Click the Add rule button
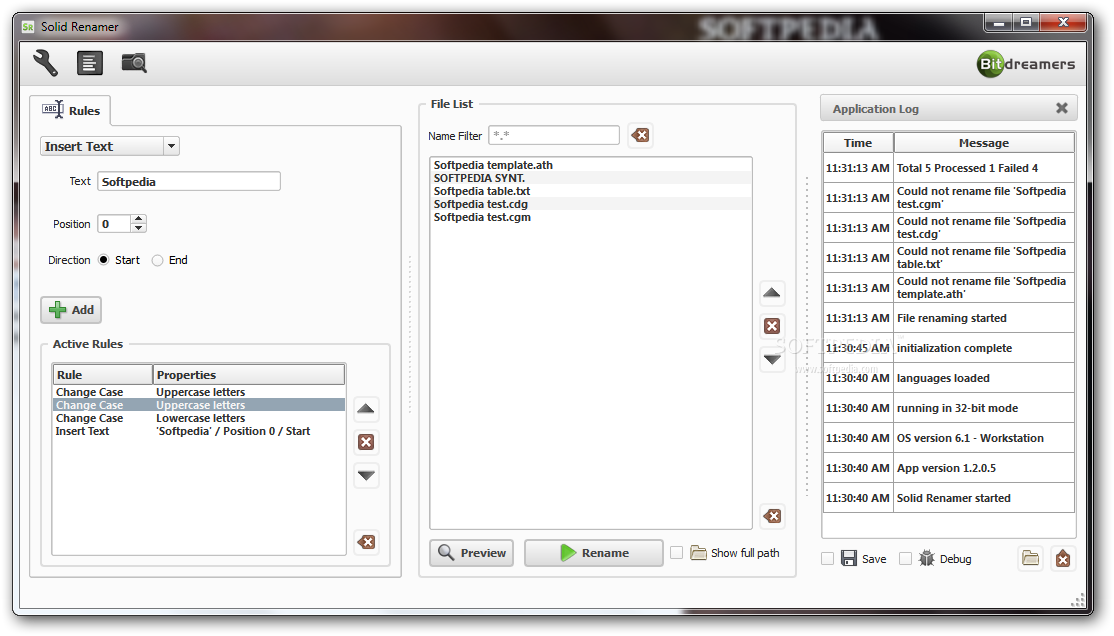 pos(71,310)
